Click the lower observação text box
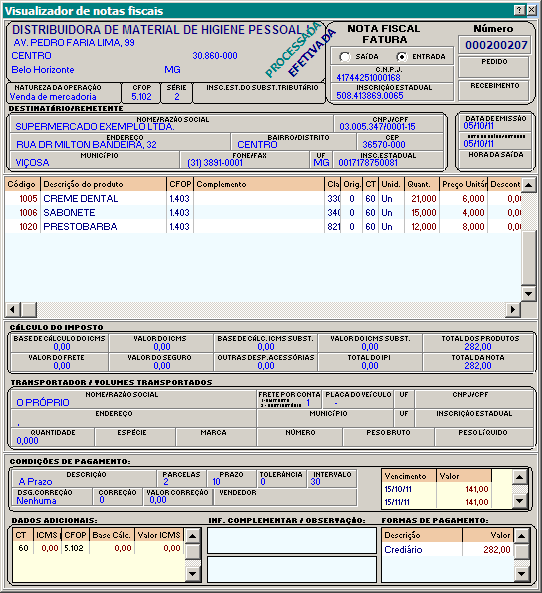Image resolution: width=542 pixels, height=593 pixels. tap(292, 569)
